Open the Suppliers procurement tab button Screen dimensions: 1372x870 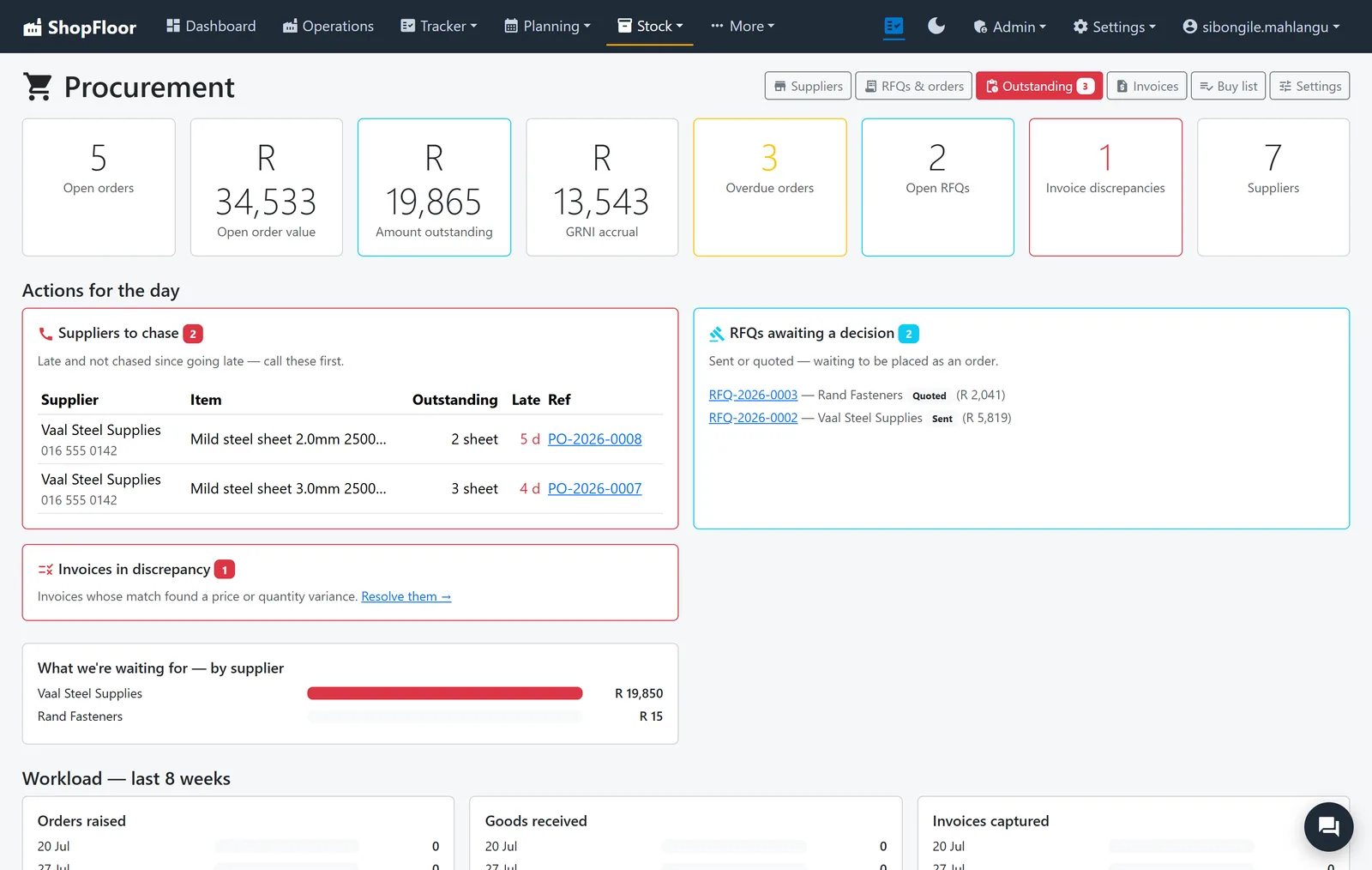click(x=808, y=86)
